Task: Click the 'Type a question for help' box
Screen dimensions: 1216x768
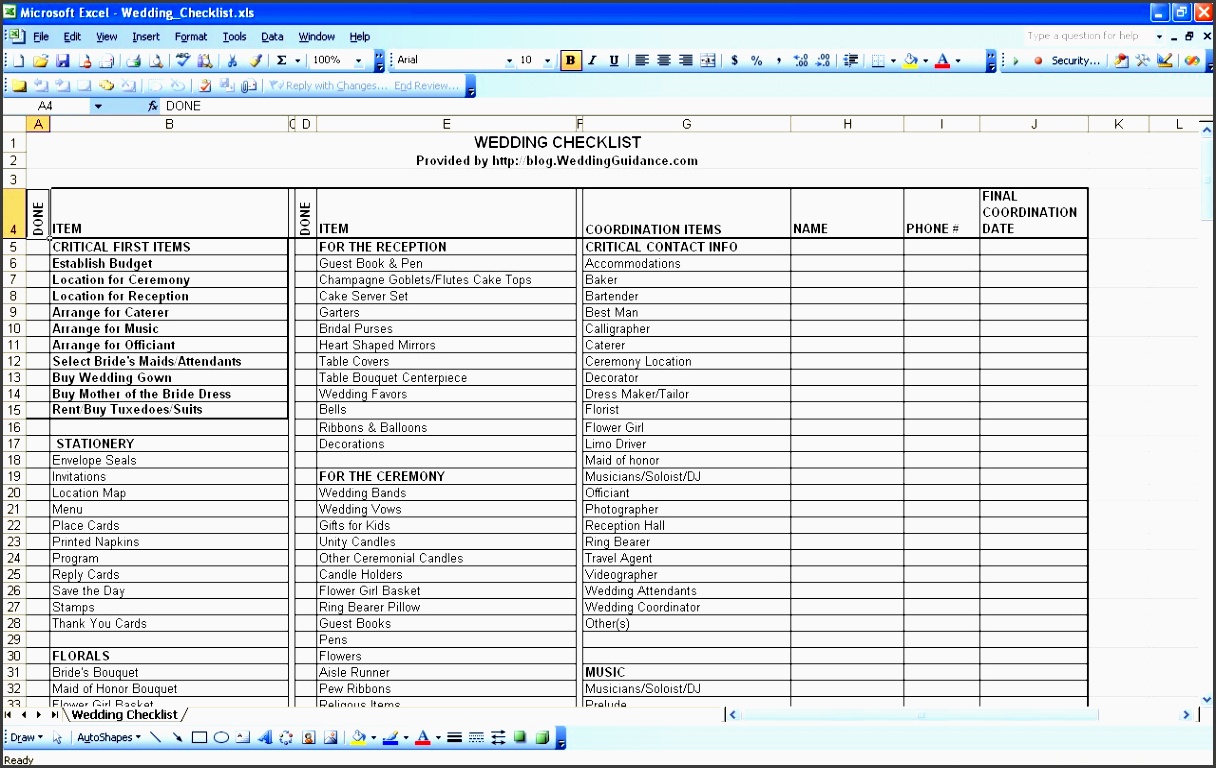Action: 1086,36
